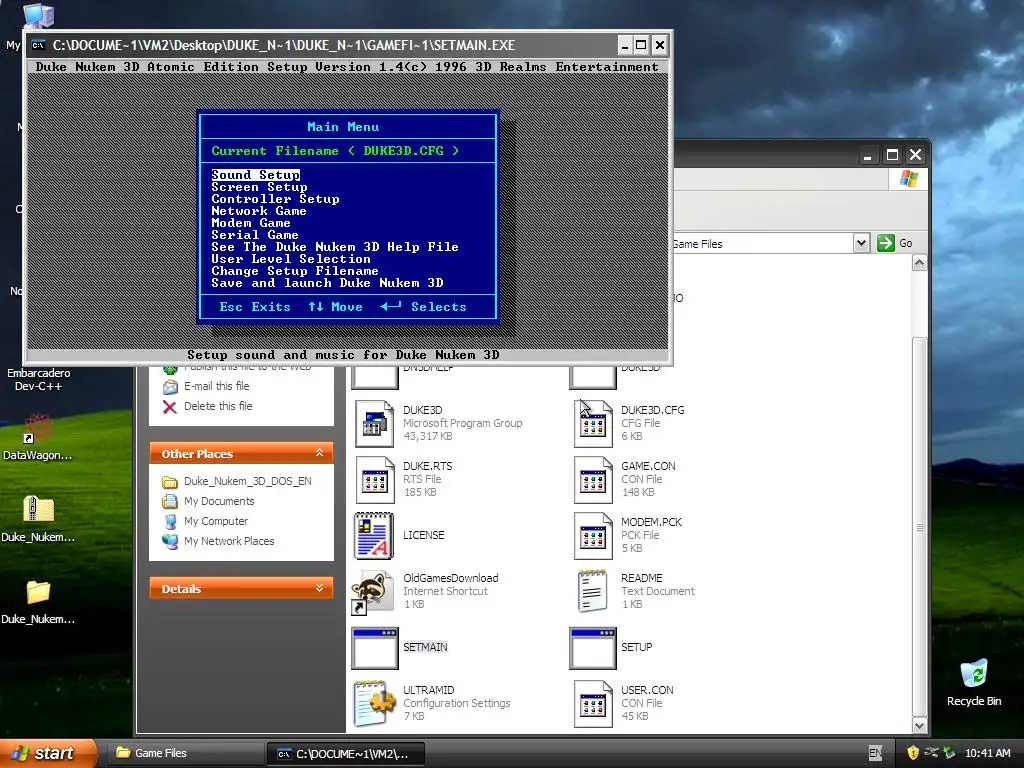The image size is (1024, 768).
Task: Select the DUKE3D.CFG file icon
Action: tap(593, 423)
